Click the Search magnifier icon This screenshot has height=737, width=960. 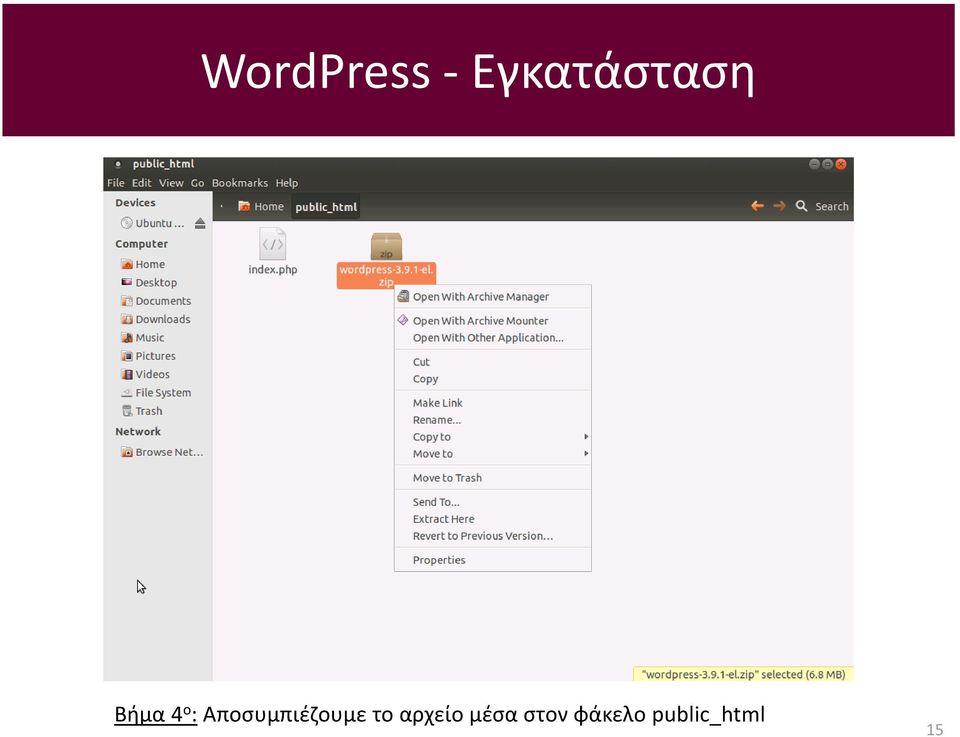point(801,206)
